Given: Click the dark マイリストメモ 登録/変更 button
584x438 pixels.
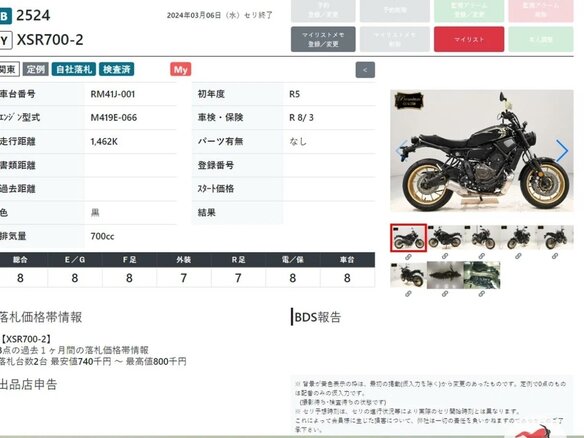Looking at the screenshot, I should (x=323, y=39).
